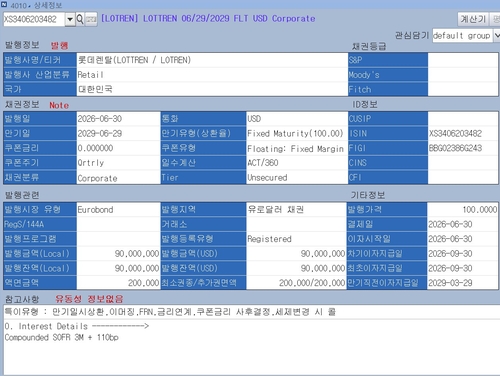Click the ISIN input field XS3406203482
The height and width of the screenshot is (376, 500).
(x=34, y=19)
